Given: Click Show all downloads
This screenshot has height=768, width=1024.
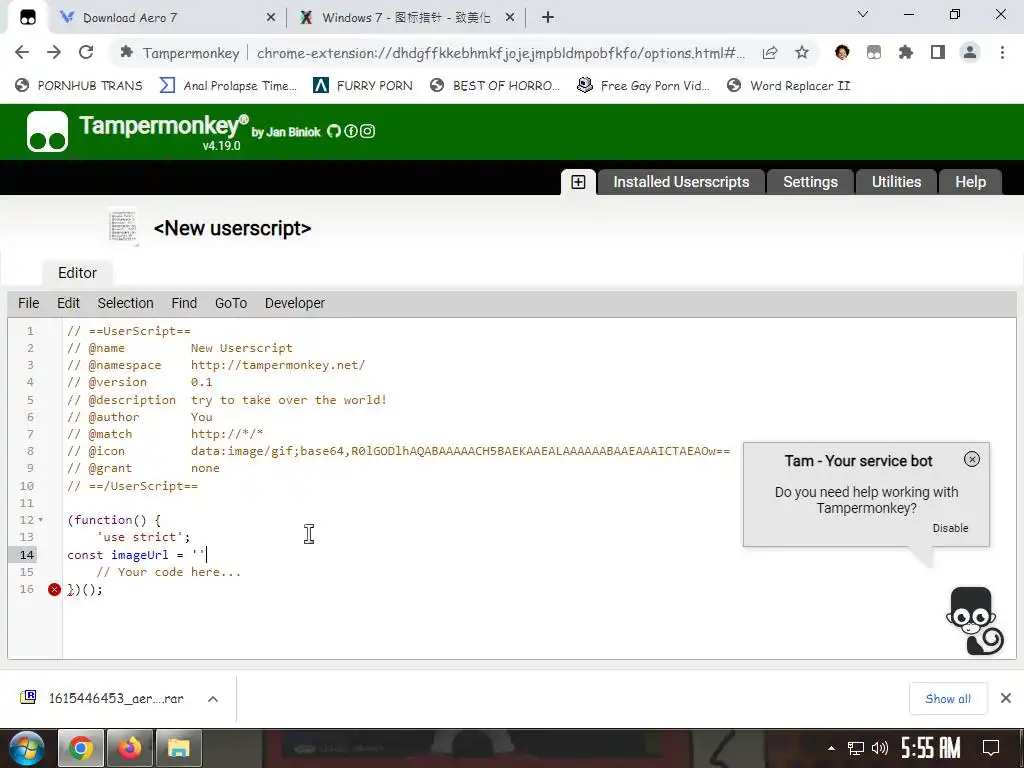Looking at the screenshot, I should [x=948, y=699].
